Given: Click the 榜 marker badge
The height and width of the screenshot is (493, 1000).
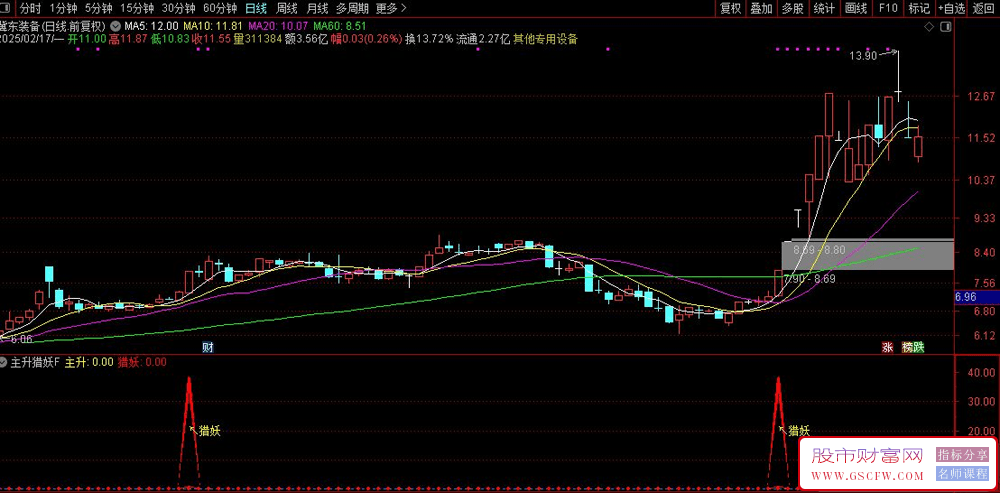Looking at the screenshot, I should (907, 348).
